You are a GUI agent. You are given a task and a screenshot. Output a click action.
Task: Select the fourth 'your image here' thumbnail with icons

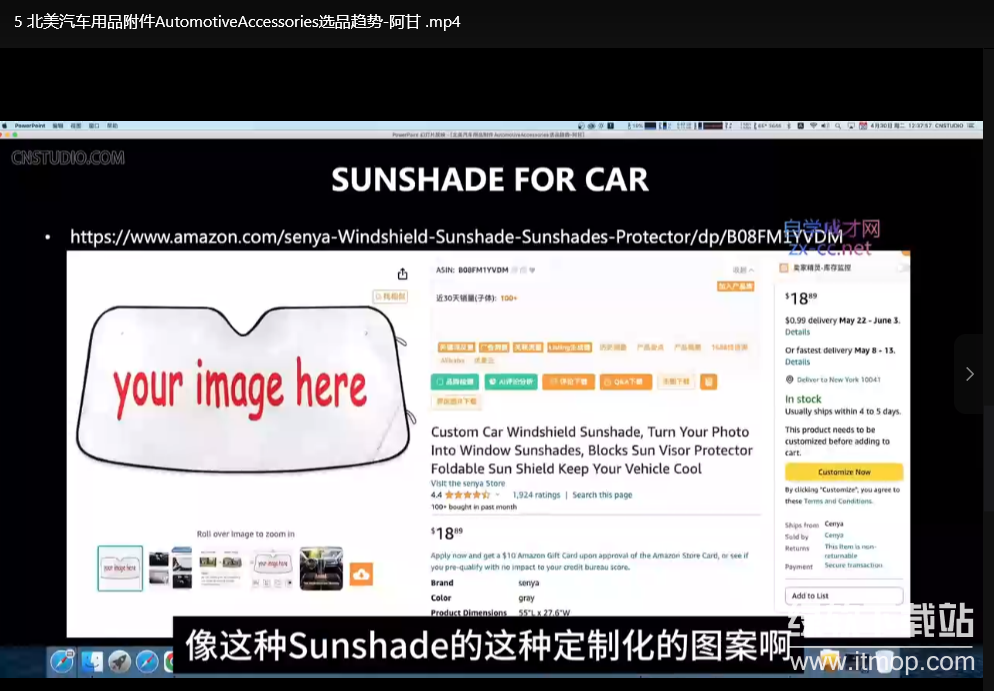(271, 568)
